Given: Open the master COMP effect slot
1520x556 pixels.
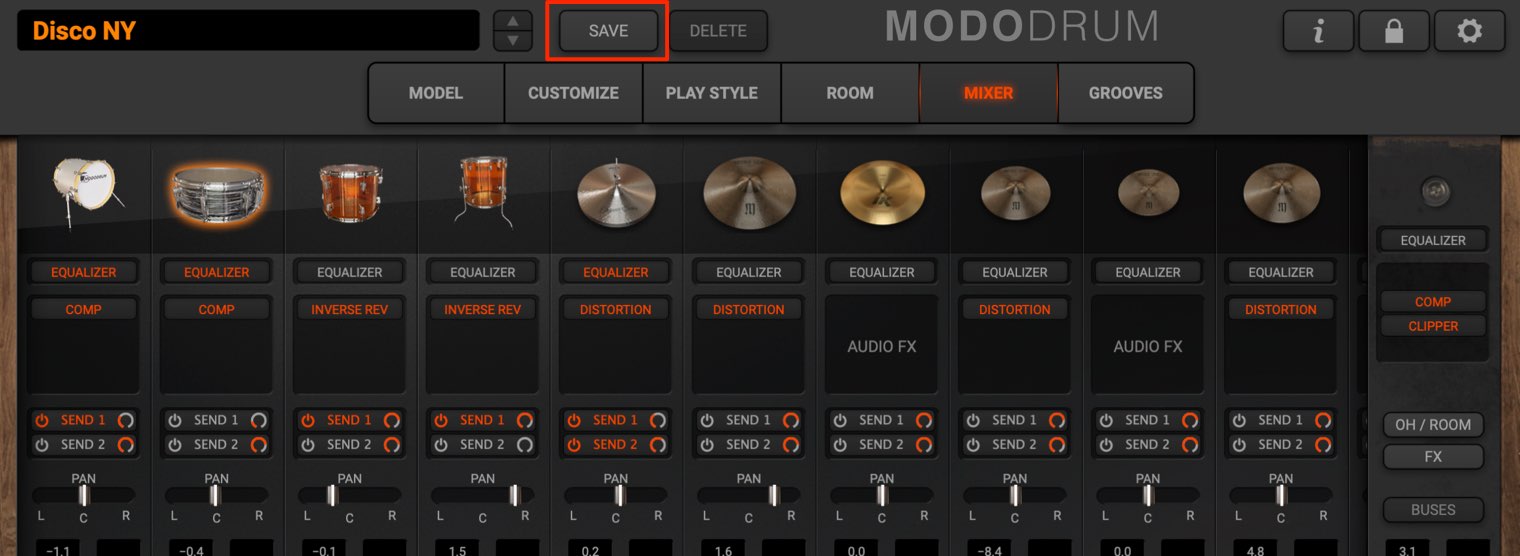Looking at the screenshot, I should coord(1433,301).
